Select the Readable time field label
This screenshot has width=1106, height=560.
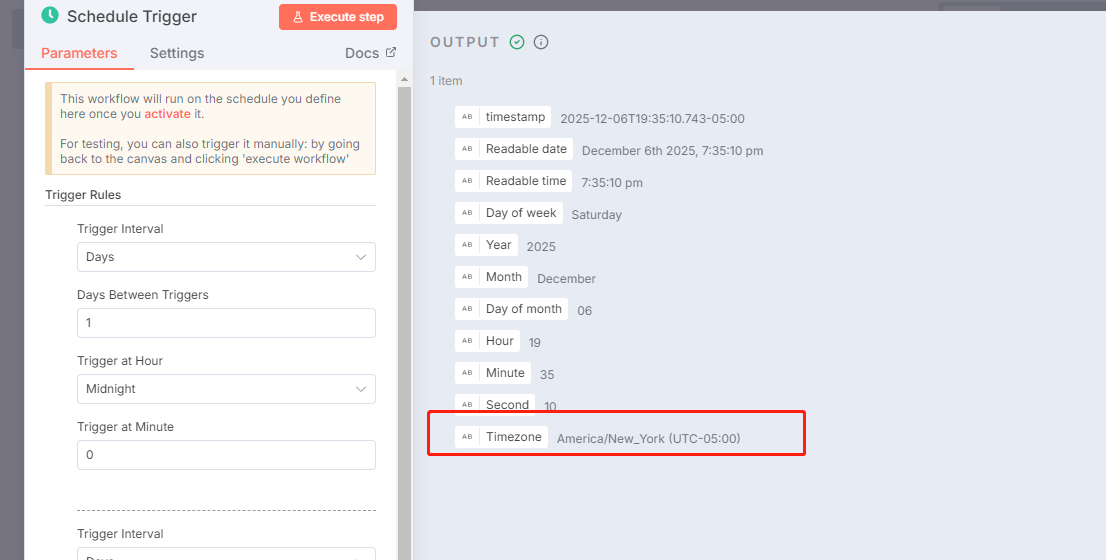point(525,181)
